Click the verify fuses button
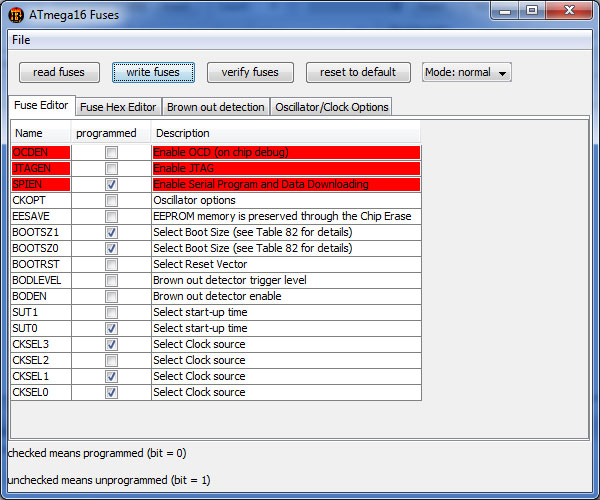The image size is (600, 500). coord(250,72)
